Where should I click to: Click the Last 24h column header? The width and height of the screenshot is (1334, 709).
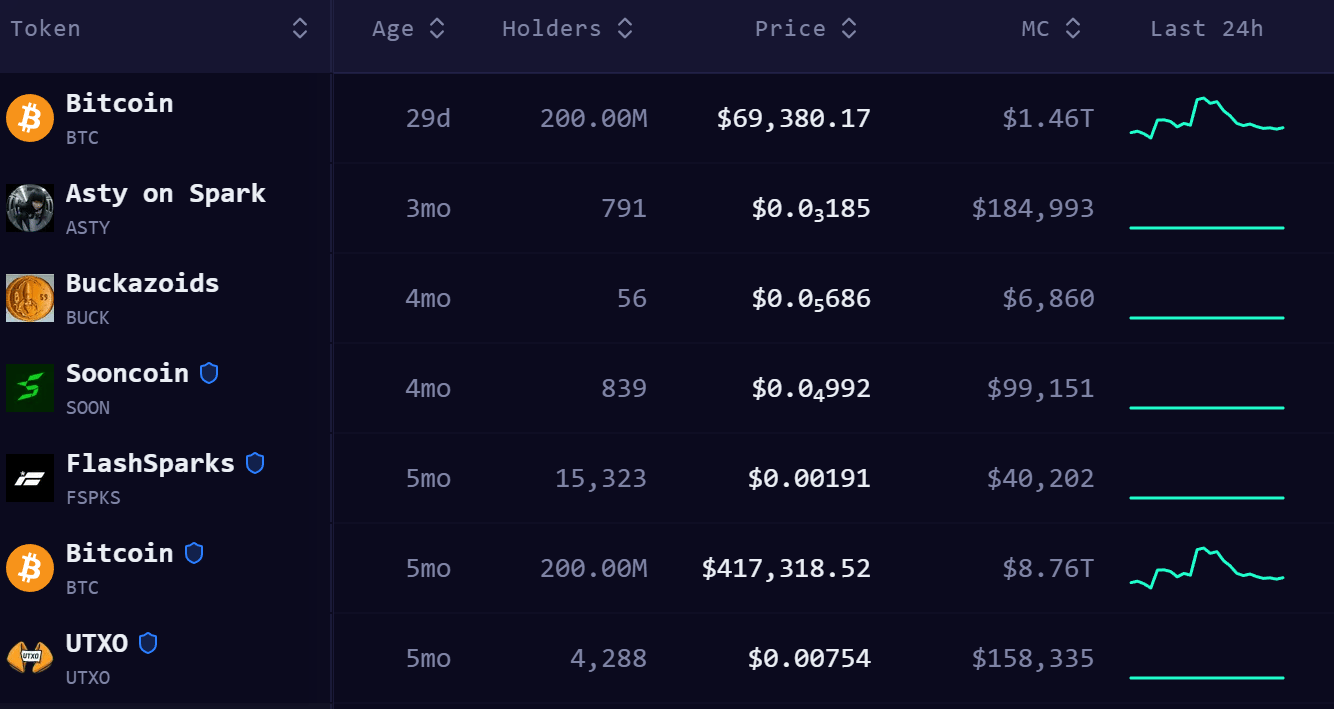click(1206, 29)
